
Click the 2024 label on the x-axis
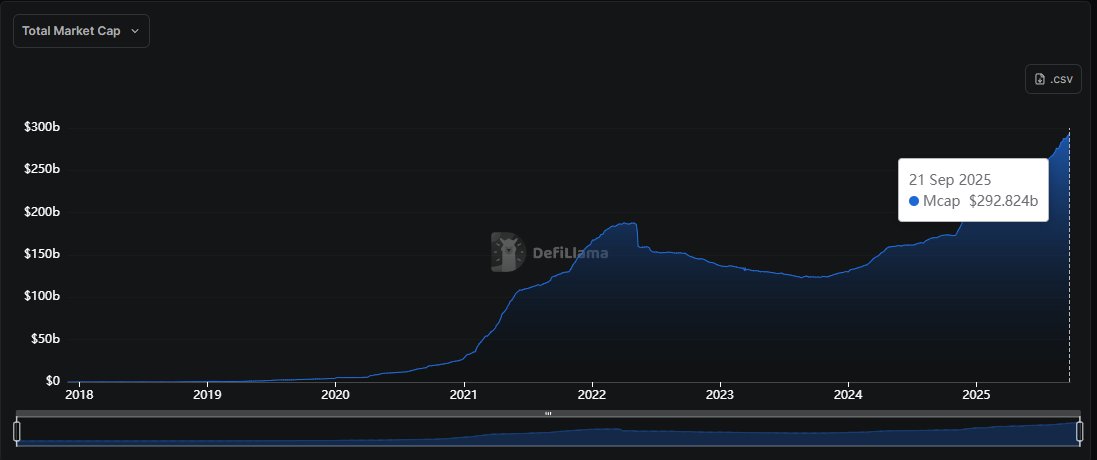(848, 395)
